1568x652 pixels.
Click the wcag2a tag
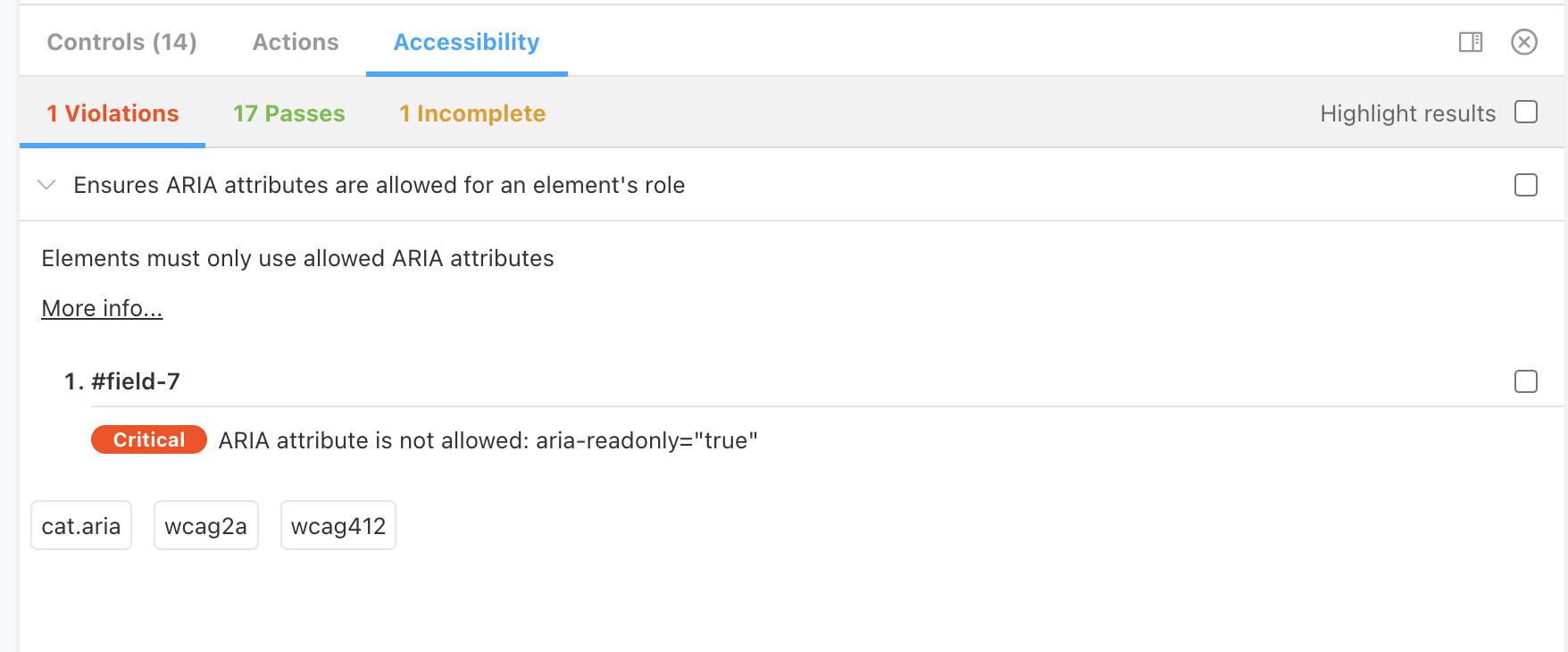(x=205, y=525)
